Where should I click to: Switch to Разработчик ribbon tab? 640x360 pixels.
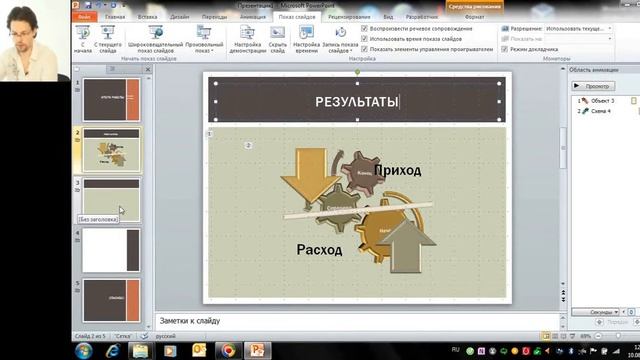[422, 17]
